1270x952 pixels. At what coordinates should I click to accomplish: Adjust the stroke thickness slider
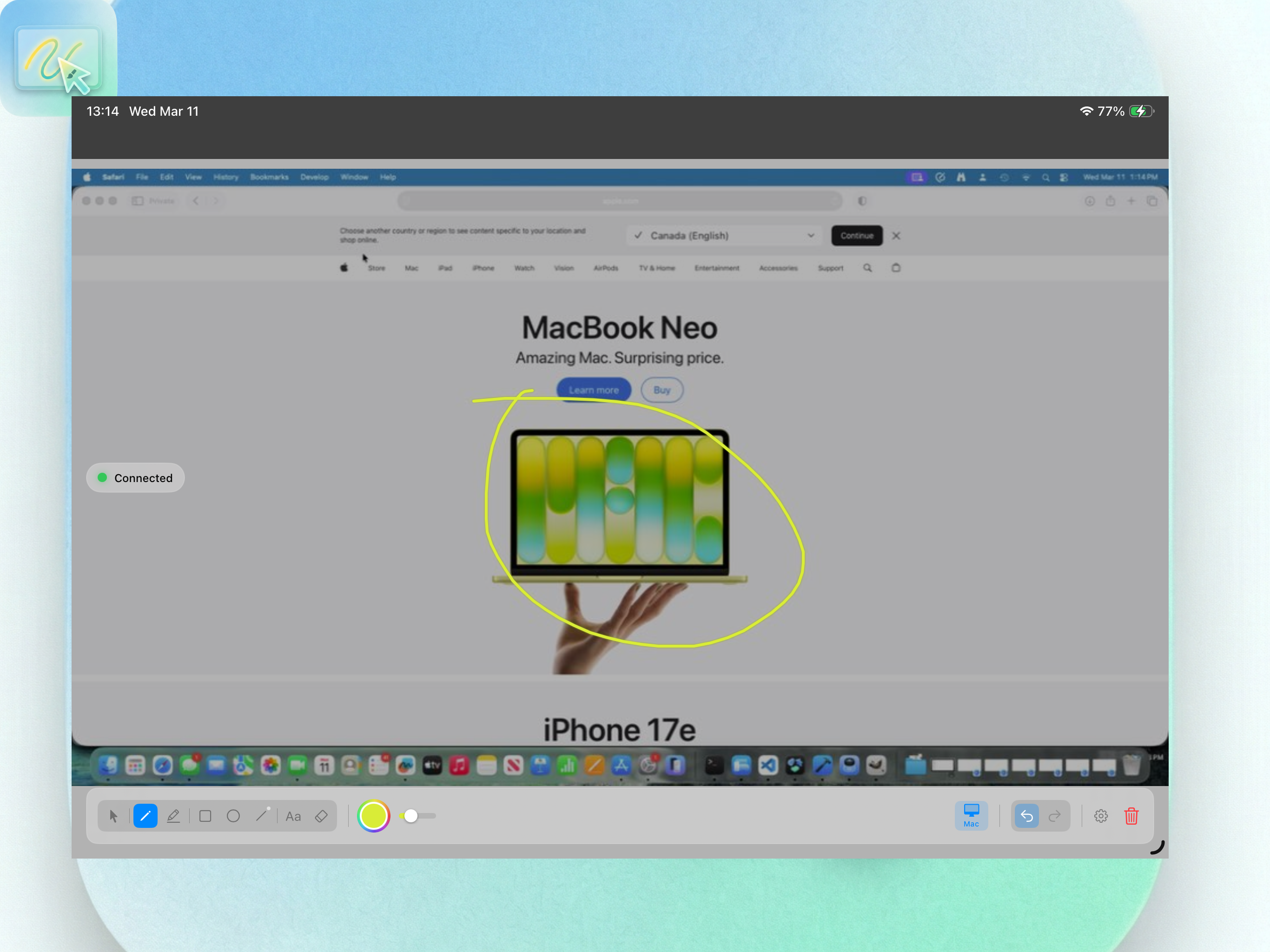point(417,816)
